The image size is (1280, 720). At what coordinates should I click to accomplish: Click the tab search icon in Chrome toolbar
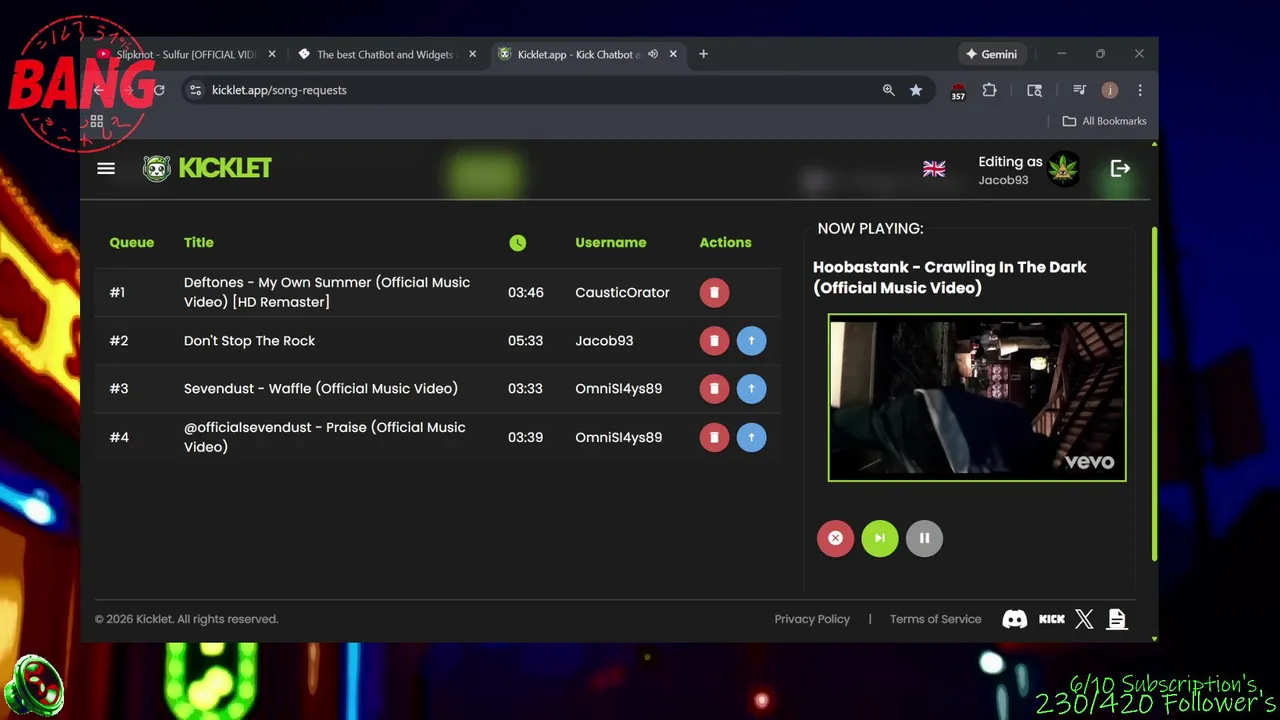click(1034, 90)
